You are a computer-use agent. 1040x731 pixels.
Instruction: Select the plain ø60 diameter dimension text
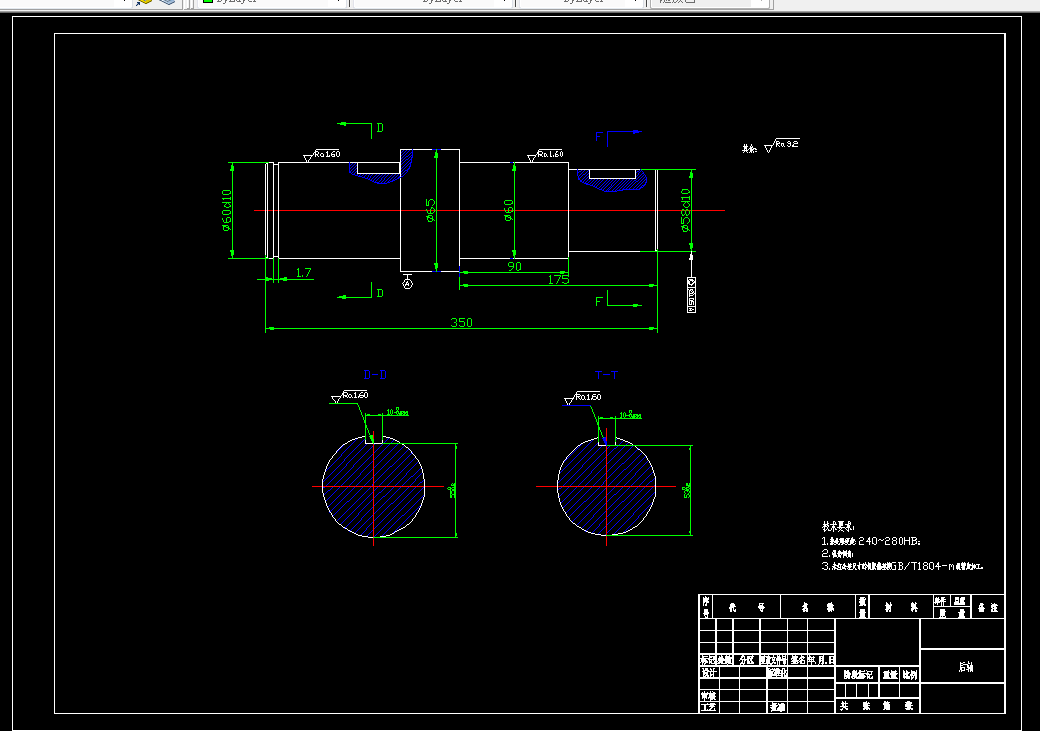[508, 210]
